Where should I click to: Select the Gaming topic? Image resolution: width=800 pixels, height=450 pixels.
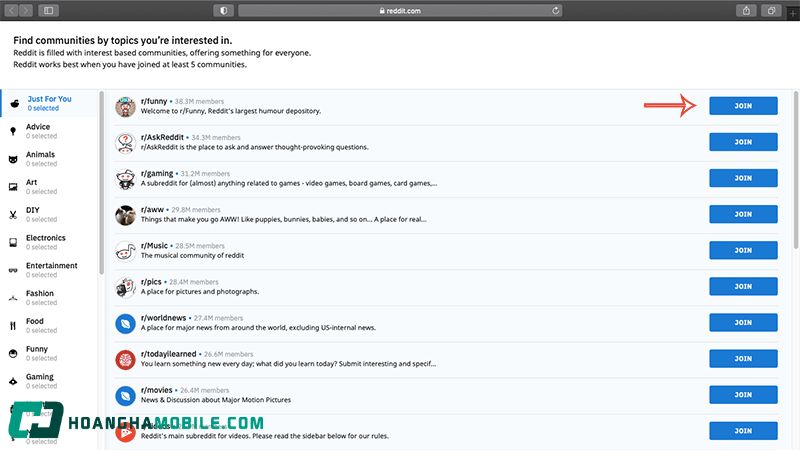pos(49,381)
